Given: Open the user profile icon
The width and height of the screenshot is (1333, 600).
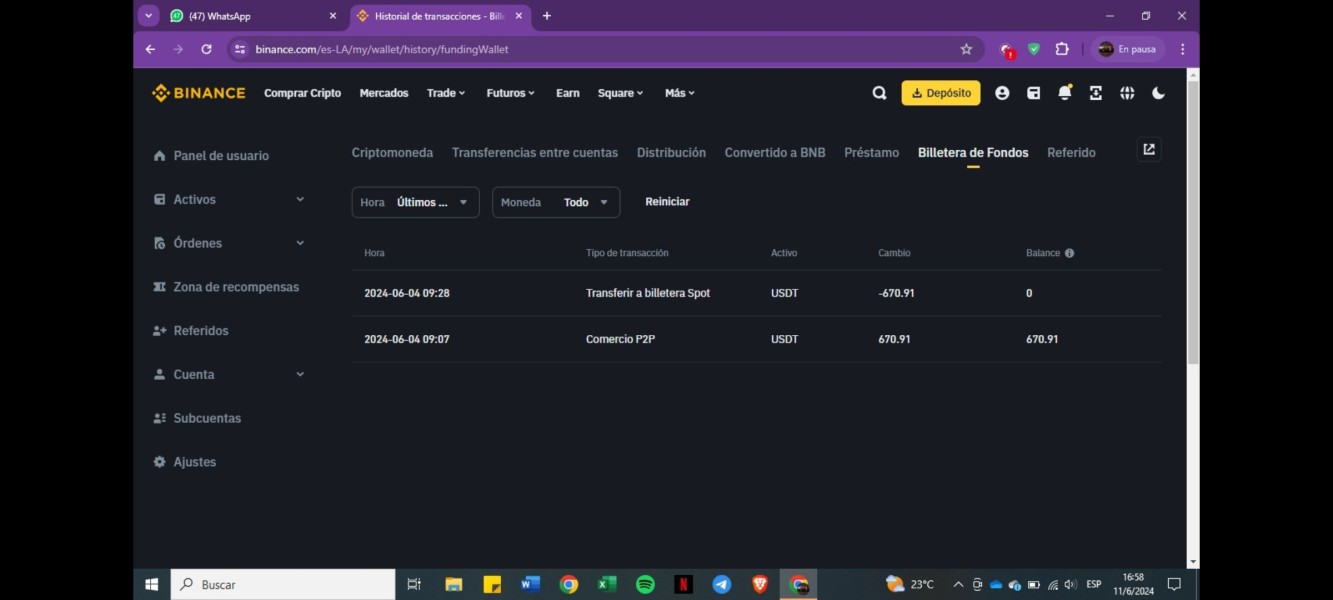Looking at the screenshot, I should click(1002, 93).
